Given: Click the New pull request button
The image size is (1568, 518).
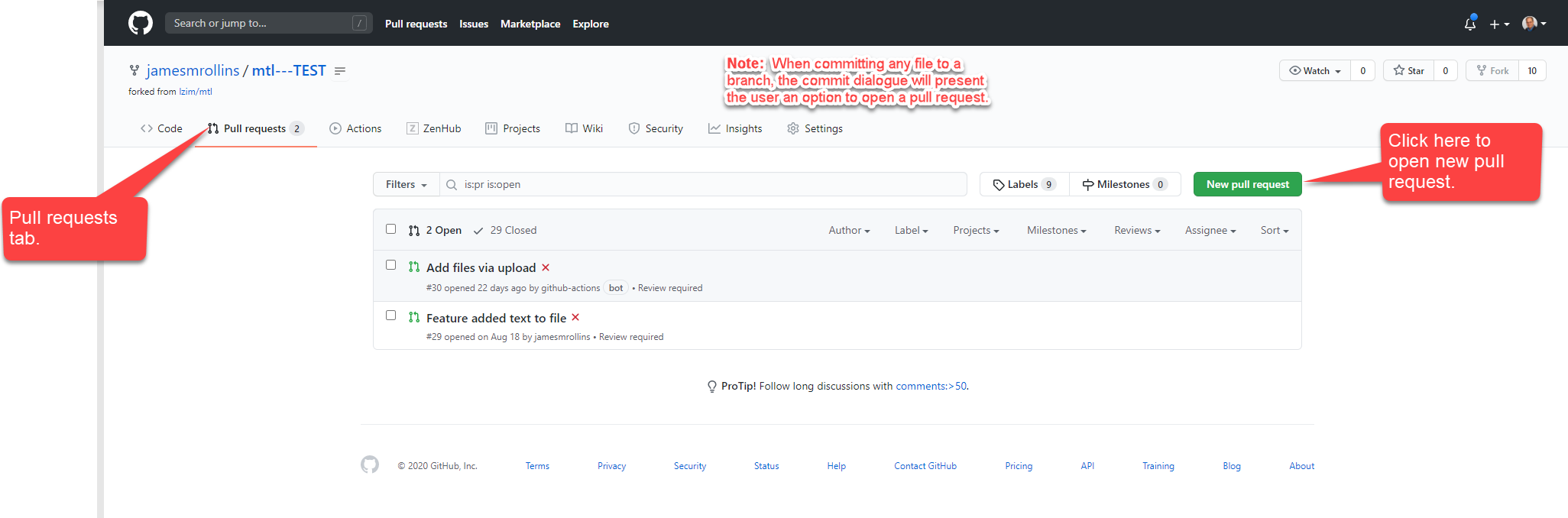Looking at the screenshot, I should pyautogui.click(x=1248, y=184).
